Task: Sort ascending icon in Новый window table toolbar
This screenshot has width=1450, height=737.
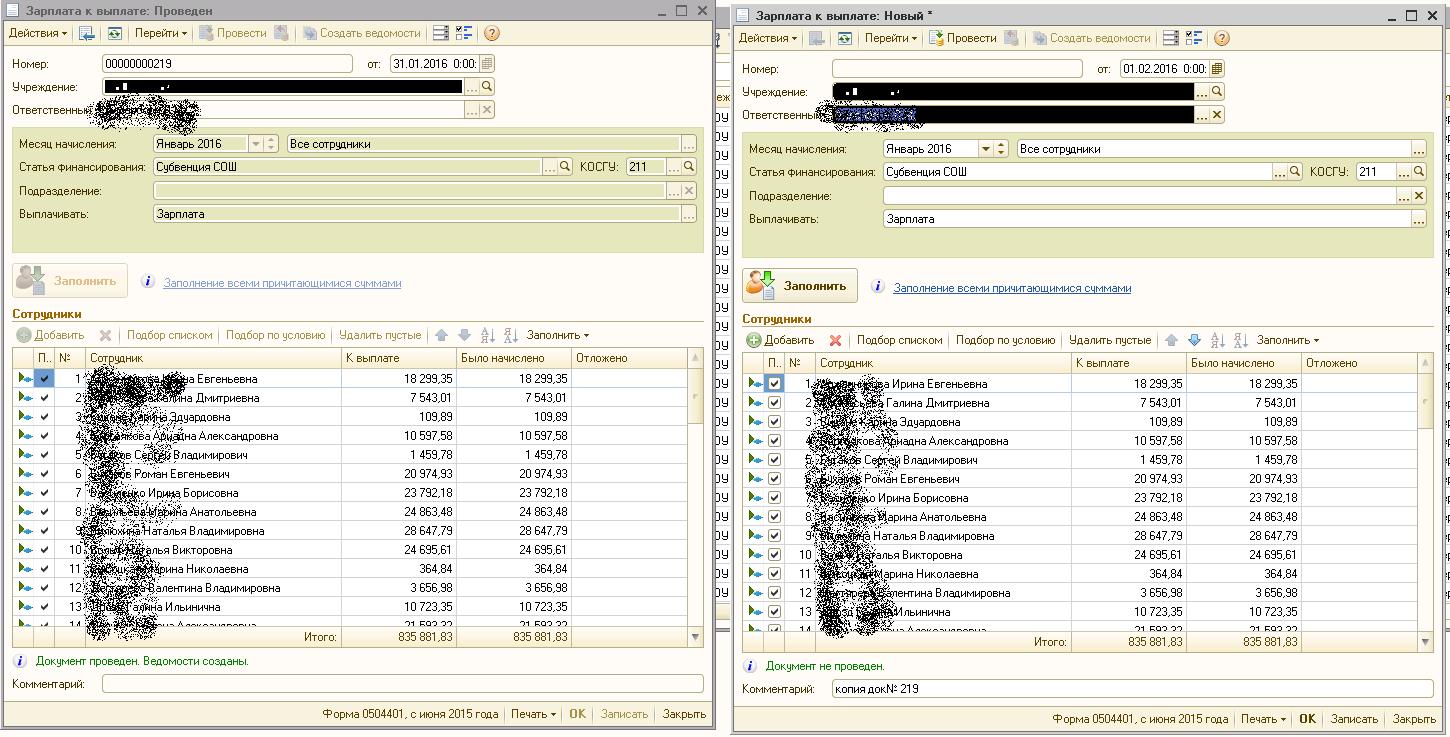Action: pos(1217,340)
